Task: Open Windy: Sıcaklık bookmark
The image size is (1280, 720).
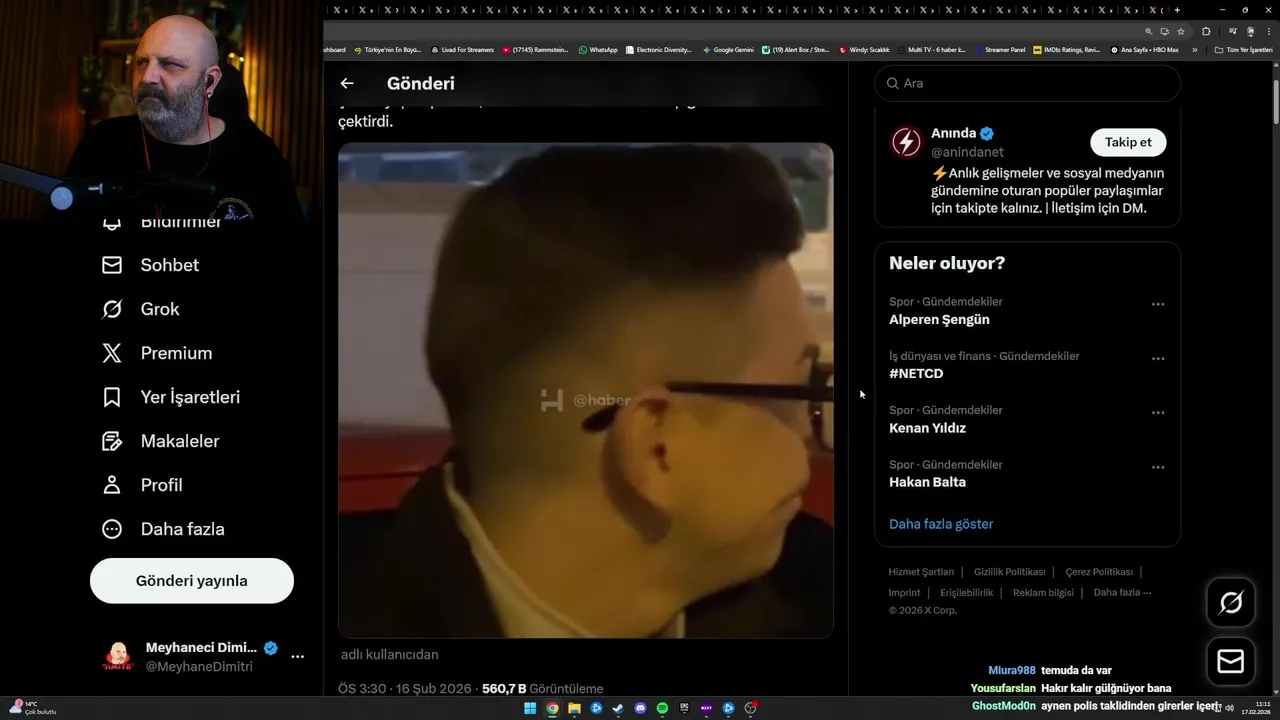Action: [x=864, y=50]
